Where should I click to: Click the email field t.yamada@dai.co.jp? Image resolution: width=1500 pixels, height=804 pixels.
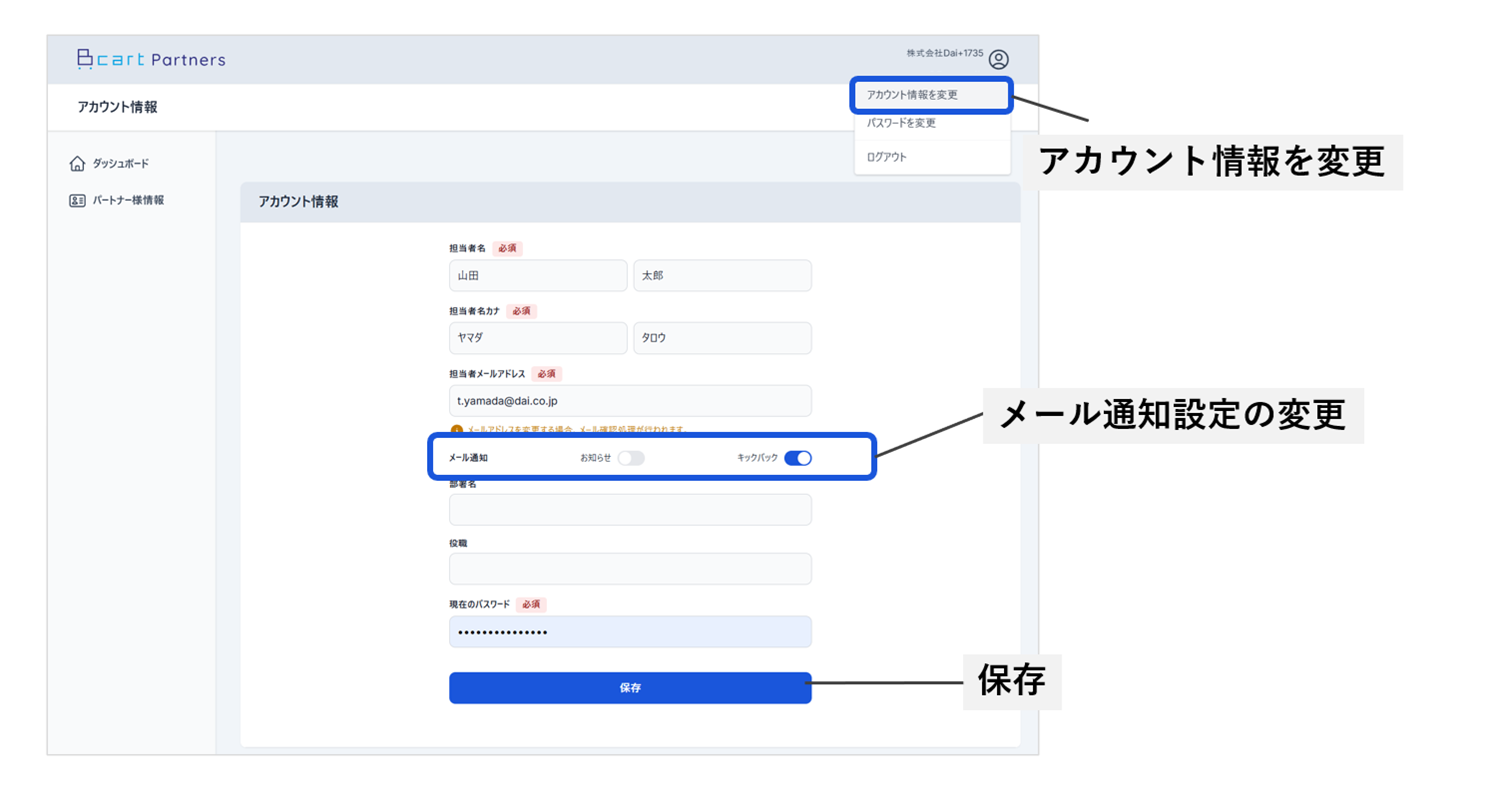coord(630,401)
